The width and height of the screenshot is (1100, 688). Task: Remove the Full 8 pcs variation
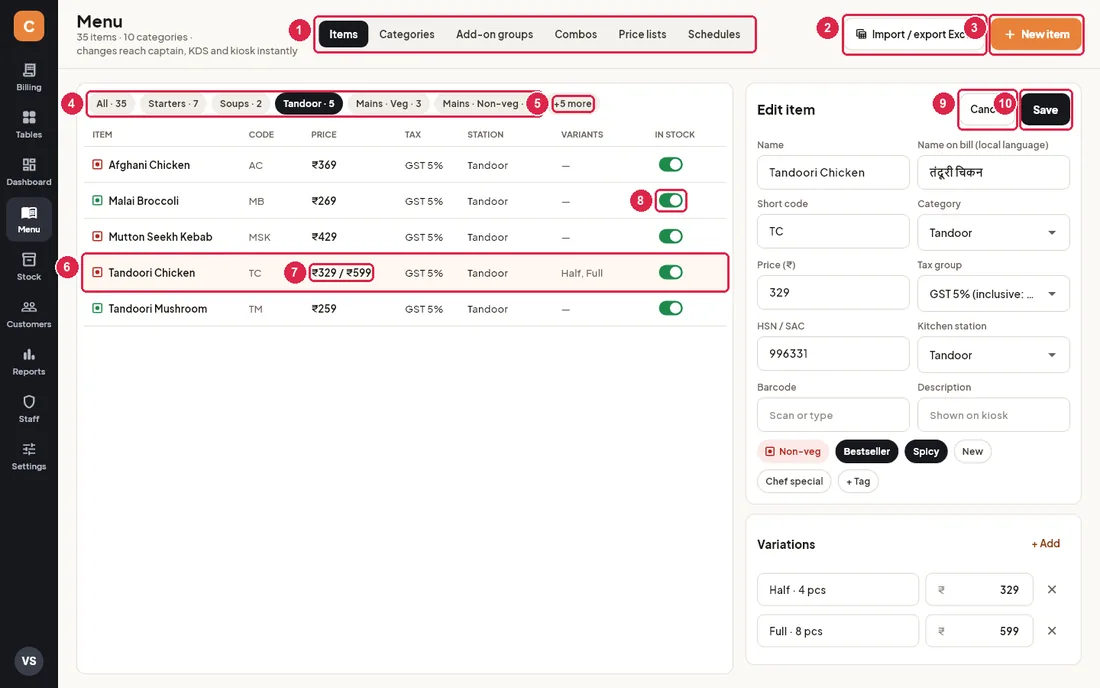coord(1052,631)
